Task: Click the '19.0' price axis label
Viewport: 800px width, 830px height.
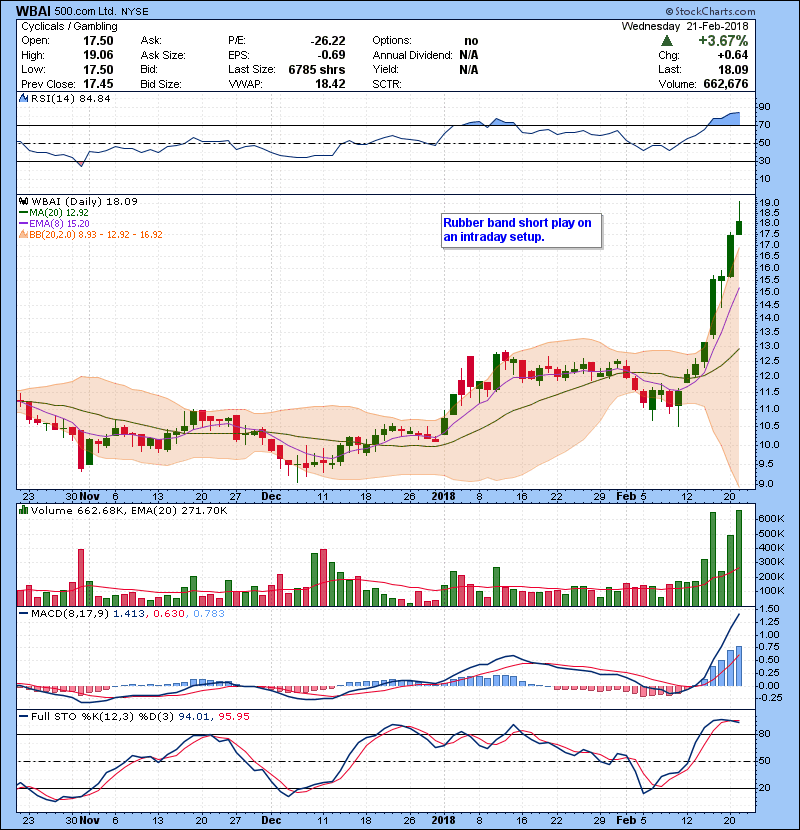Action: [769, 202]
